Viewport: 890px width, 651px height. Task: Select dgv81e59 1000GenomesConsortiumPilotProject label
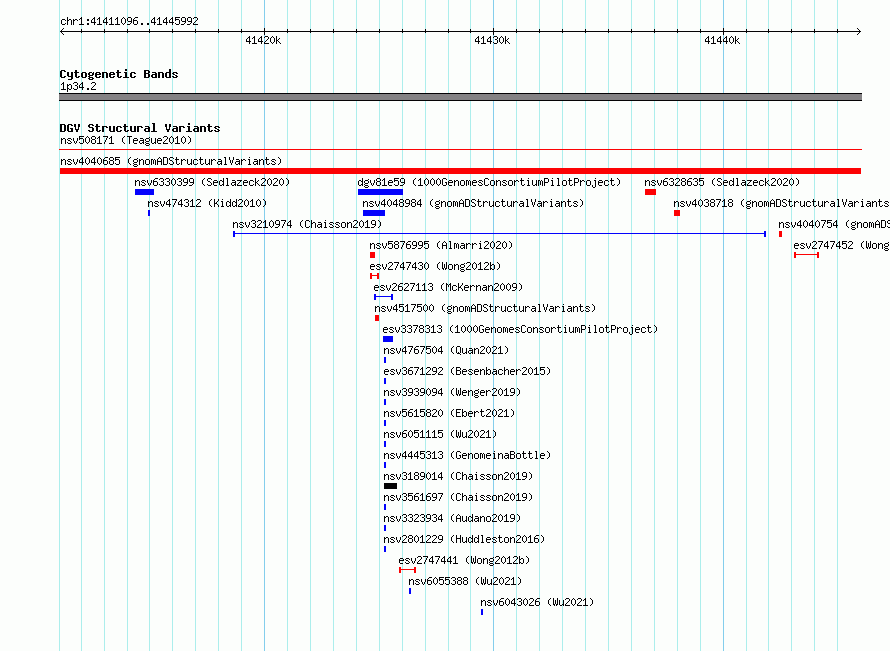(x=489, y=182)
